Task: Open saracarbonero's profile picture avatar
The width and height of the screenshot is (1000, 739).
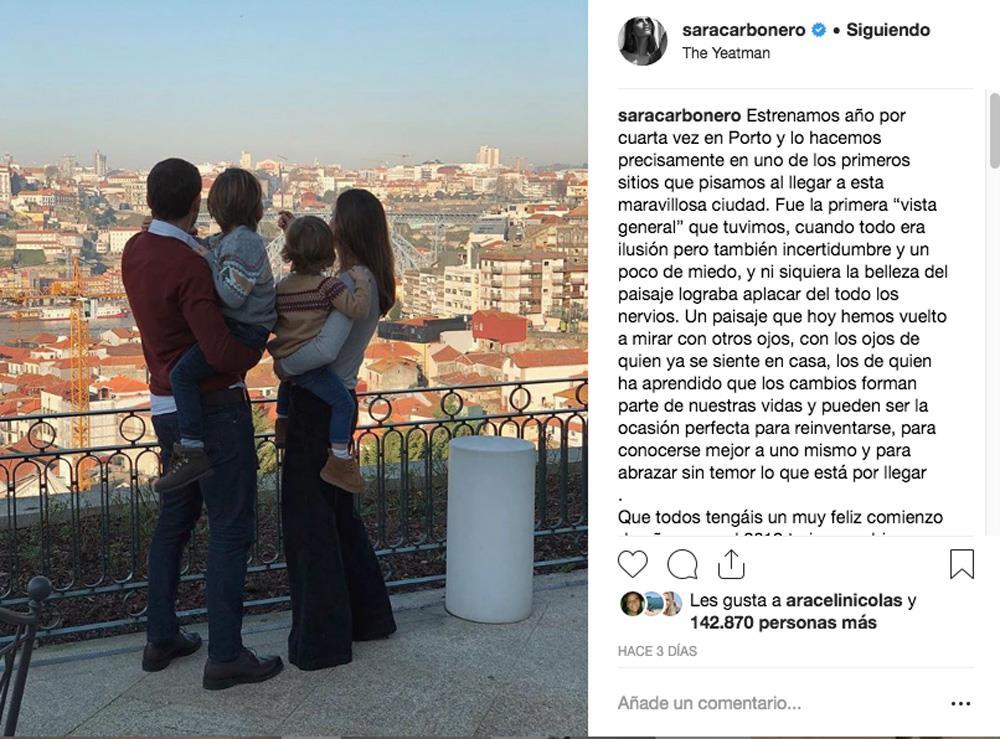Action: click(x=642, y=41)
